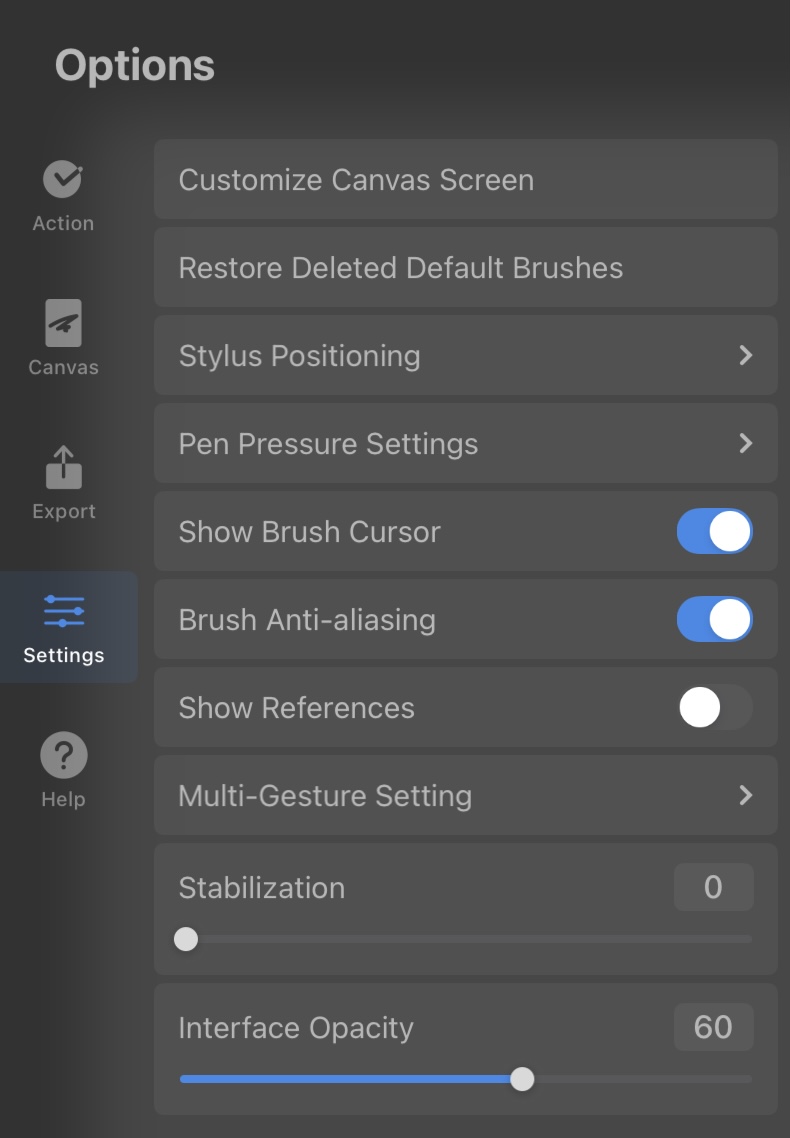Open the Multi-Gesture Setting row
Viewport: 790px width, 1138px height.
coord(466,795)
